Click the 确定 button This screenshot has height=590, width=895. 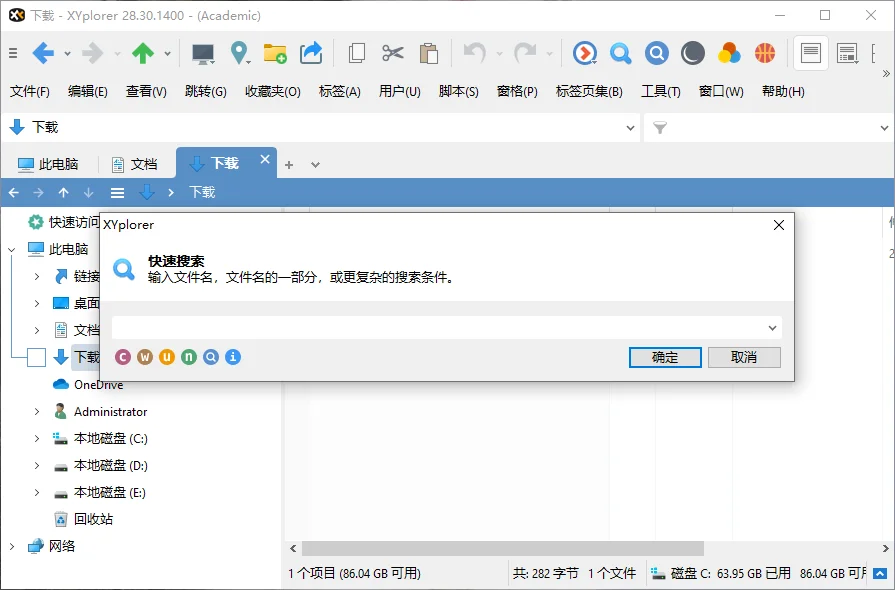(x=665, y=358)
